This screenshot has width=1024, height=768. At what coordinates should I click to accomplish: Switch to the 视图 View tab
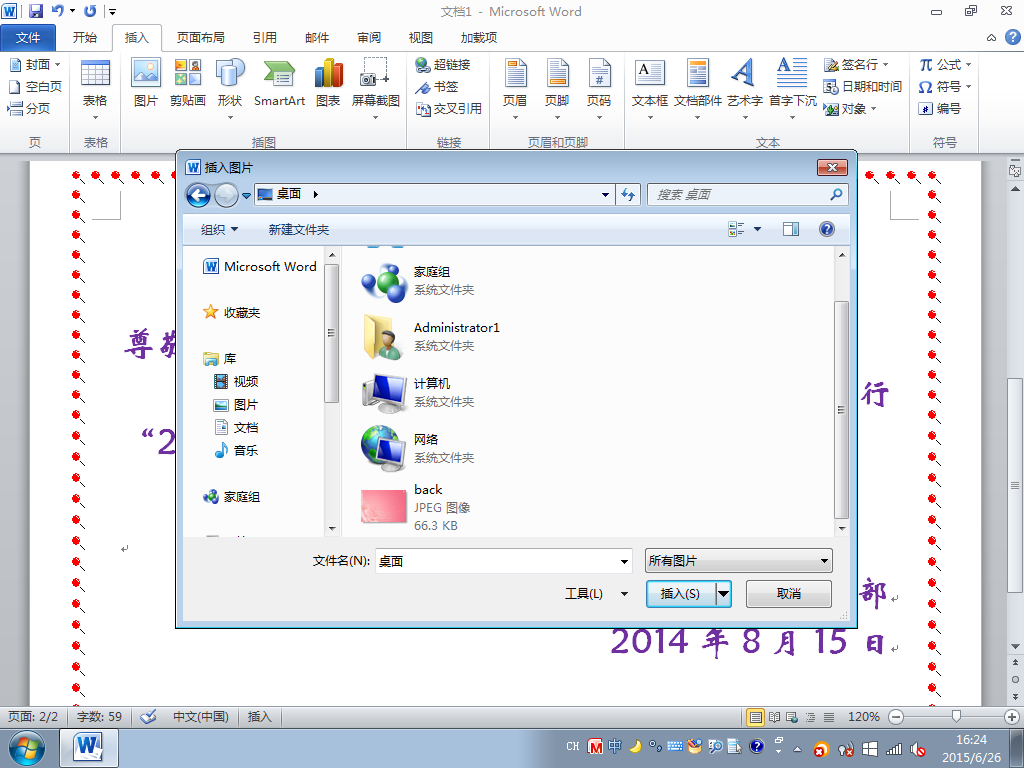421,38
